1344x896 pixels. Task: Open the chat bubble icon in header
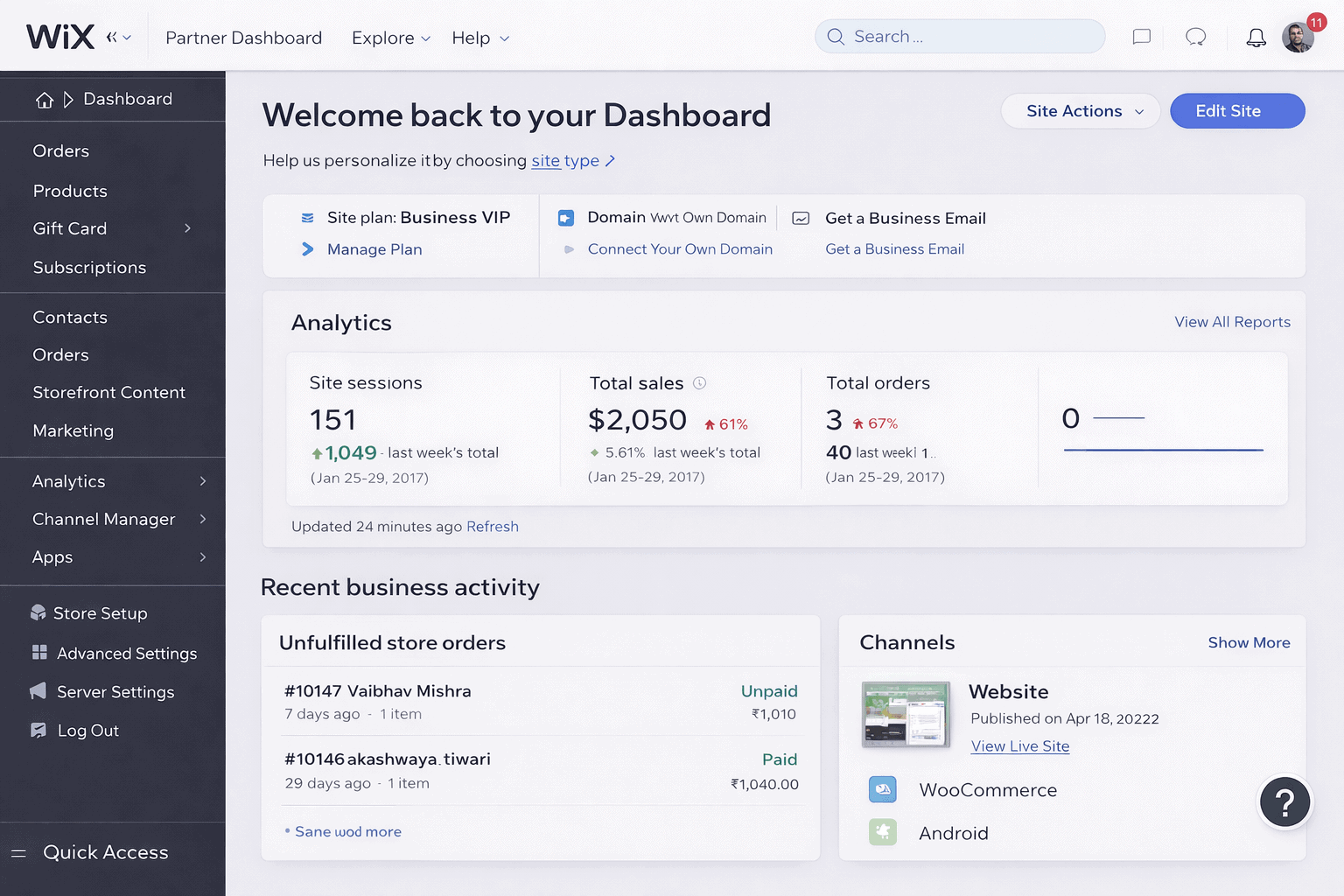pyautogui.click(x=1195, y=37)
